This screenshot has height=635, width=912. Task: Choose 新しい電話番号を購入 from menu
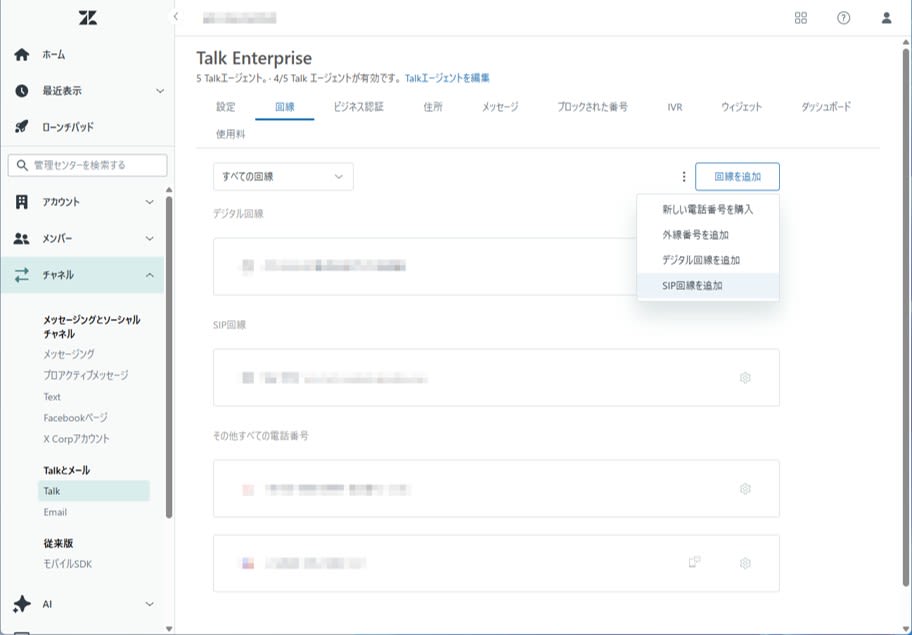point(708,209)
